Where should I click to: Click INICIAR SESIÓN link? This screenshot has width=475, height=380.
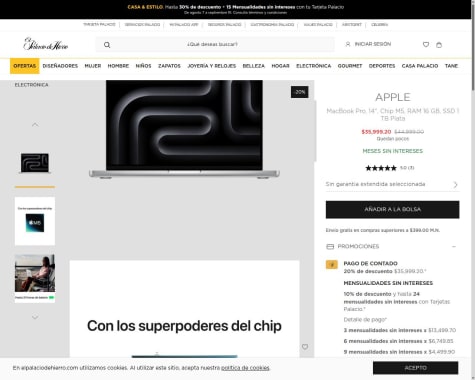pos(373,44)
